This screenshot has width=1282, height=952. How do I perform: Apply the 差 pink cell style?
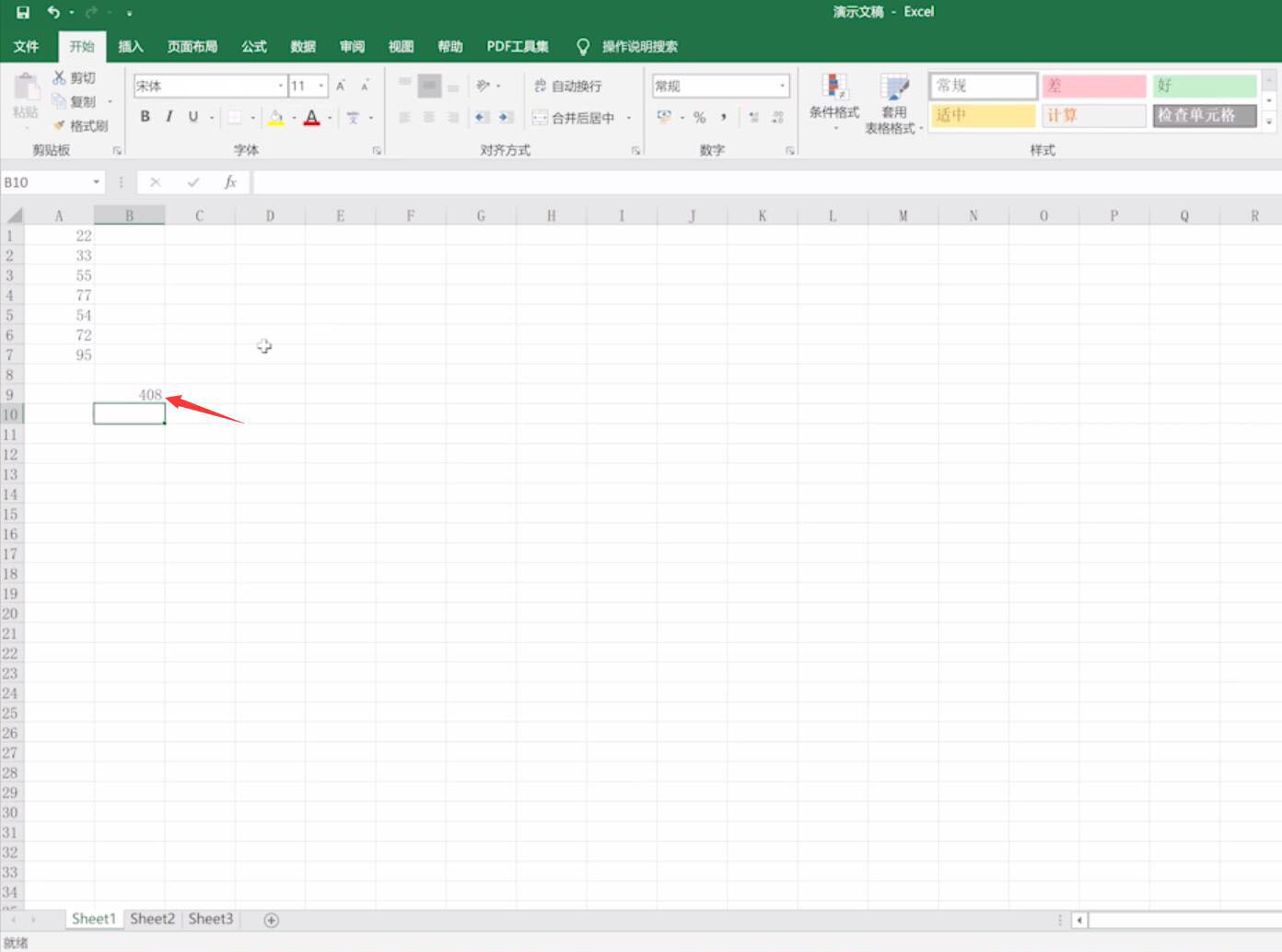pyautogui.click(x=1094, y=86)
